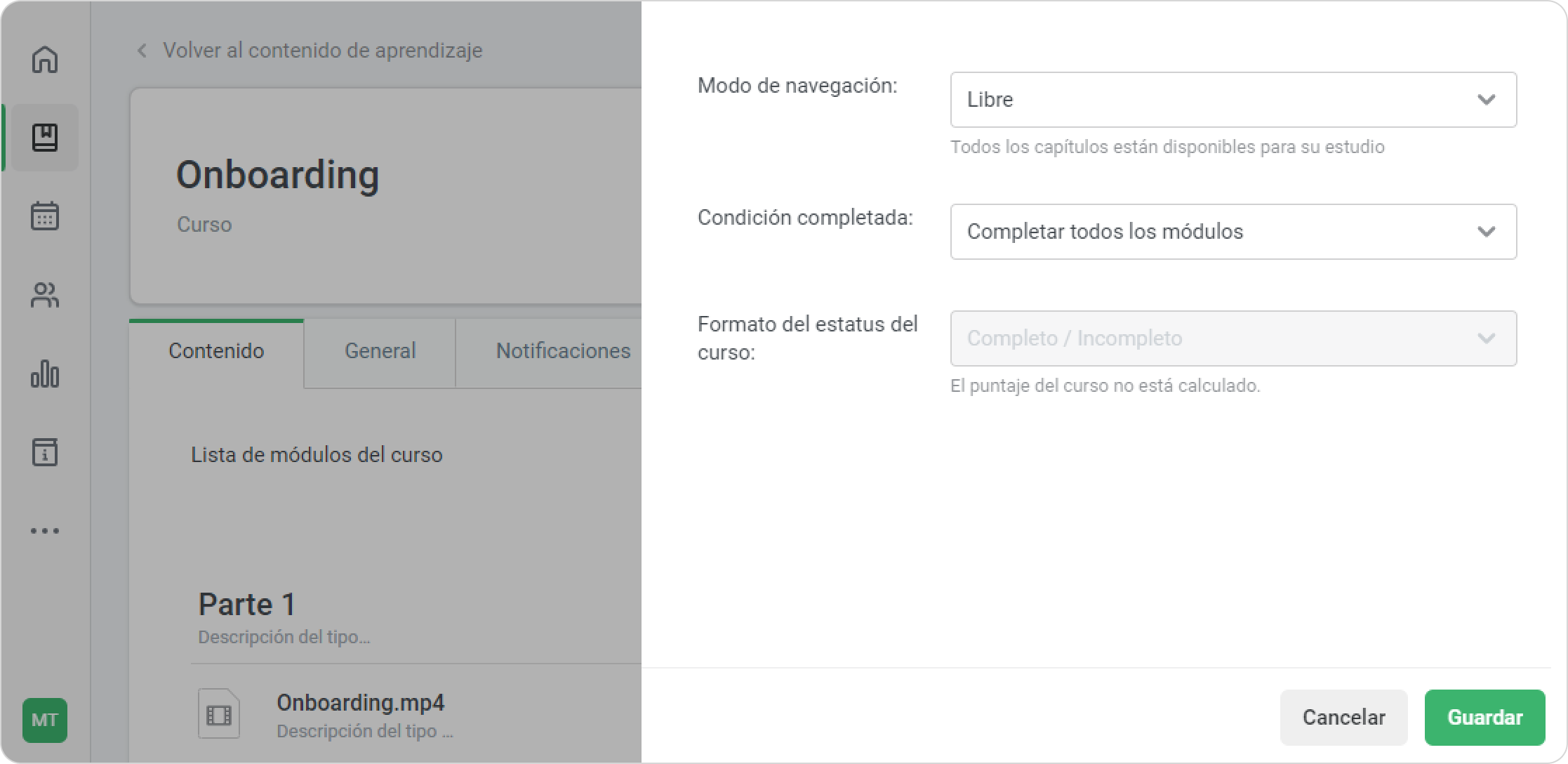Viewport: 1568px width, 764px height.
Task: Click chevron arrow on Libre dropdown
Action: [1486, 100]
